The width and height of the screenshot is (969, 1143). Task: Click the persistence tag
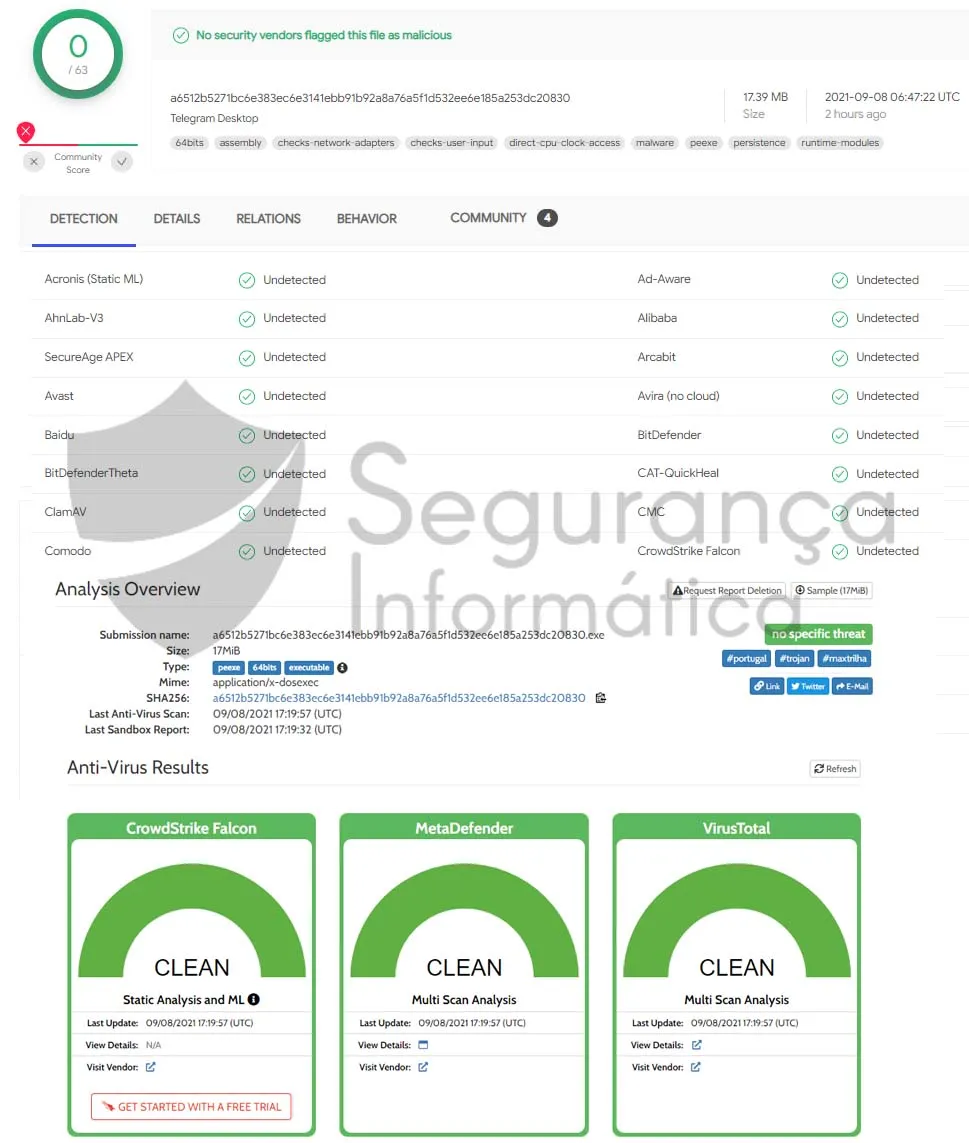[759, 143]
